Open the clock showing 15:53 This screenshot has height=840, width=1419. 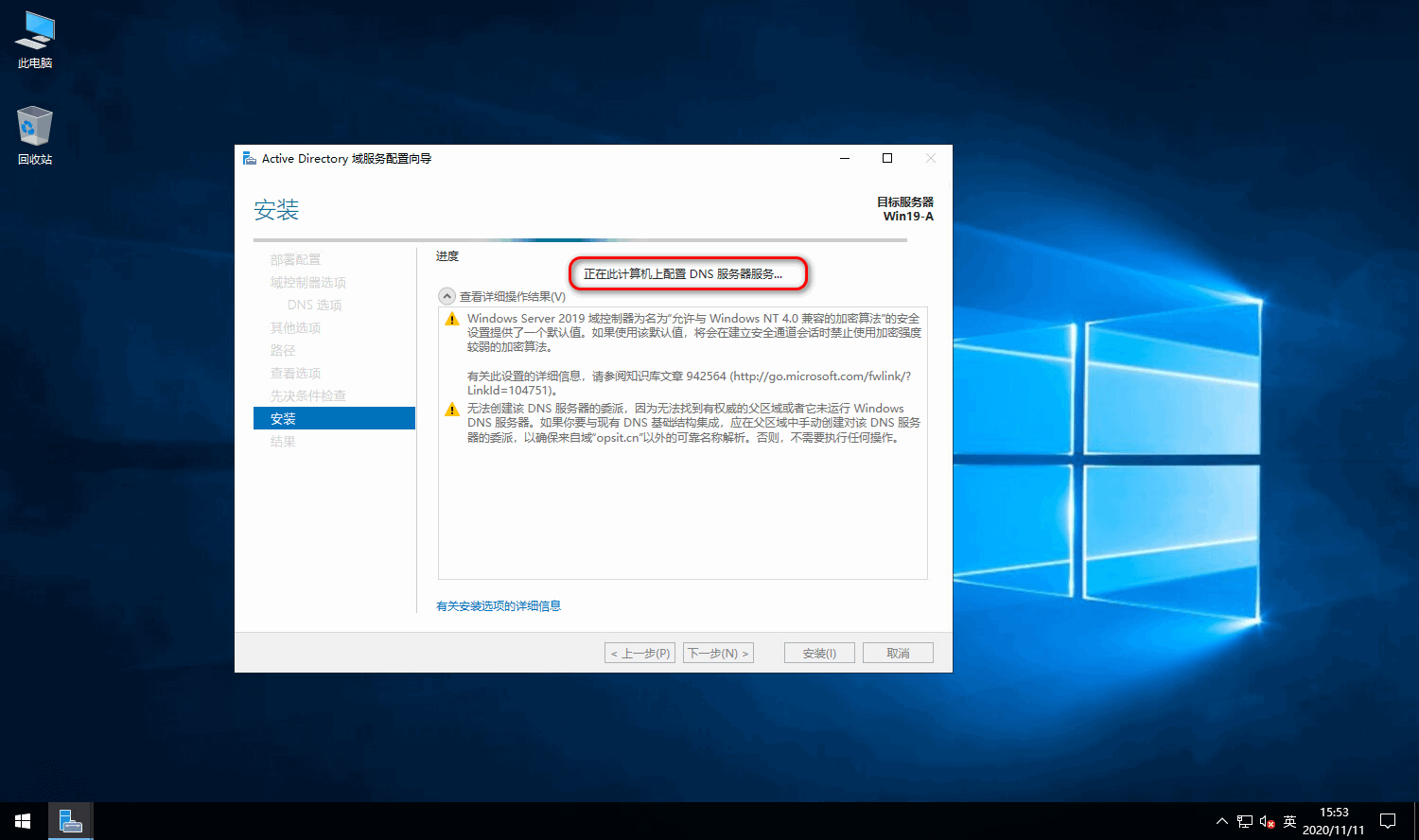(x=1334, y=813)
